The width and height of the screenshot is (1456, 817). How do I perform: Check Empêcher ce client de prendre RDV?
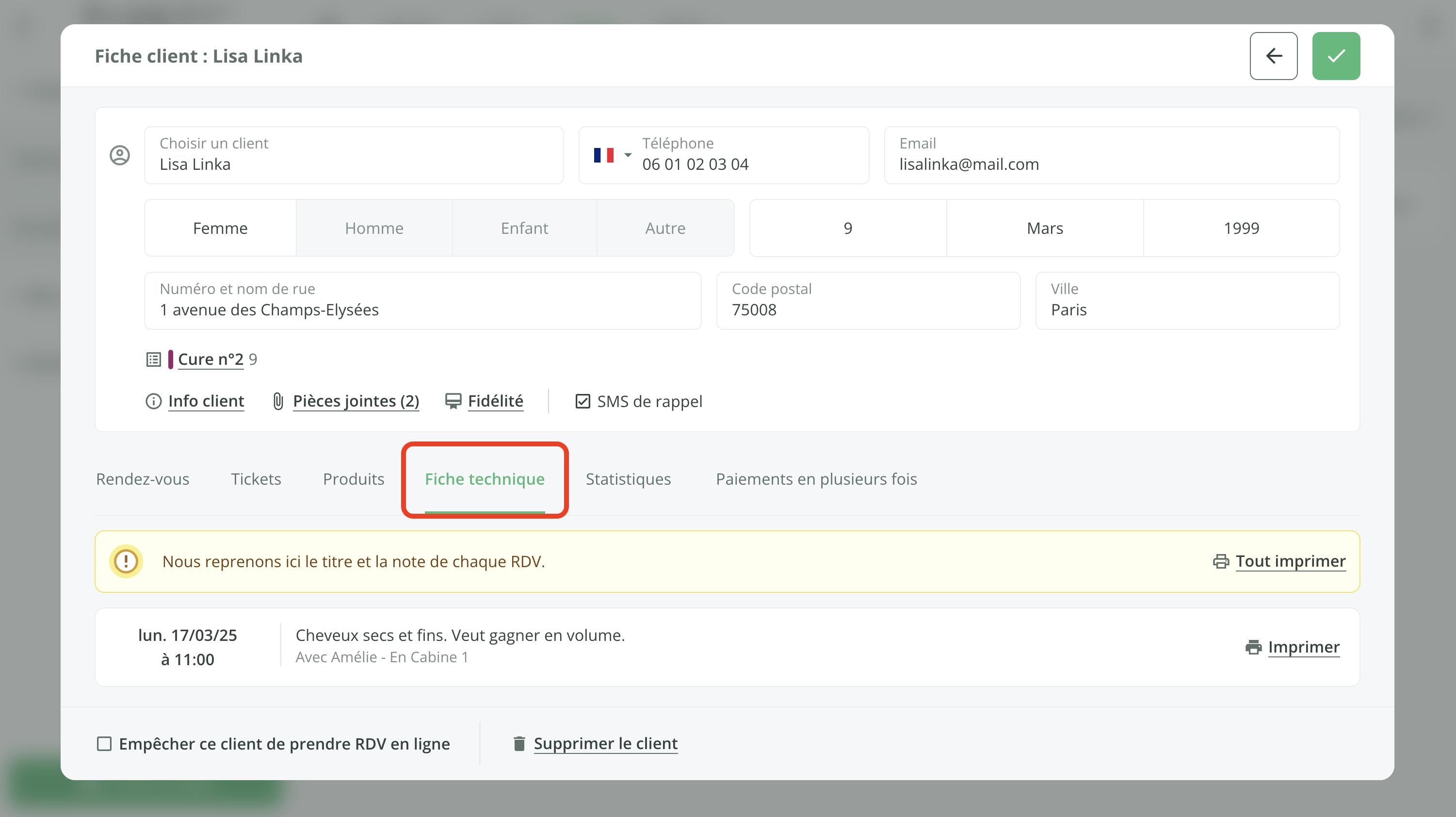click(104, 743)
